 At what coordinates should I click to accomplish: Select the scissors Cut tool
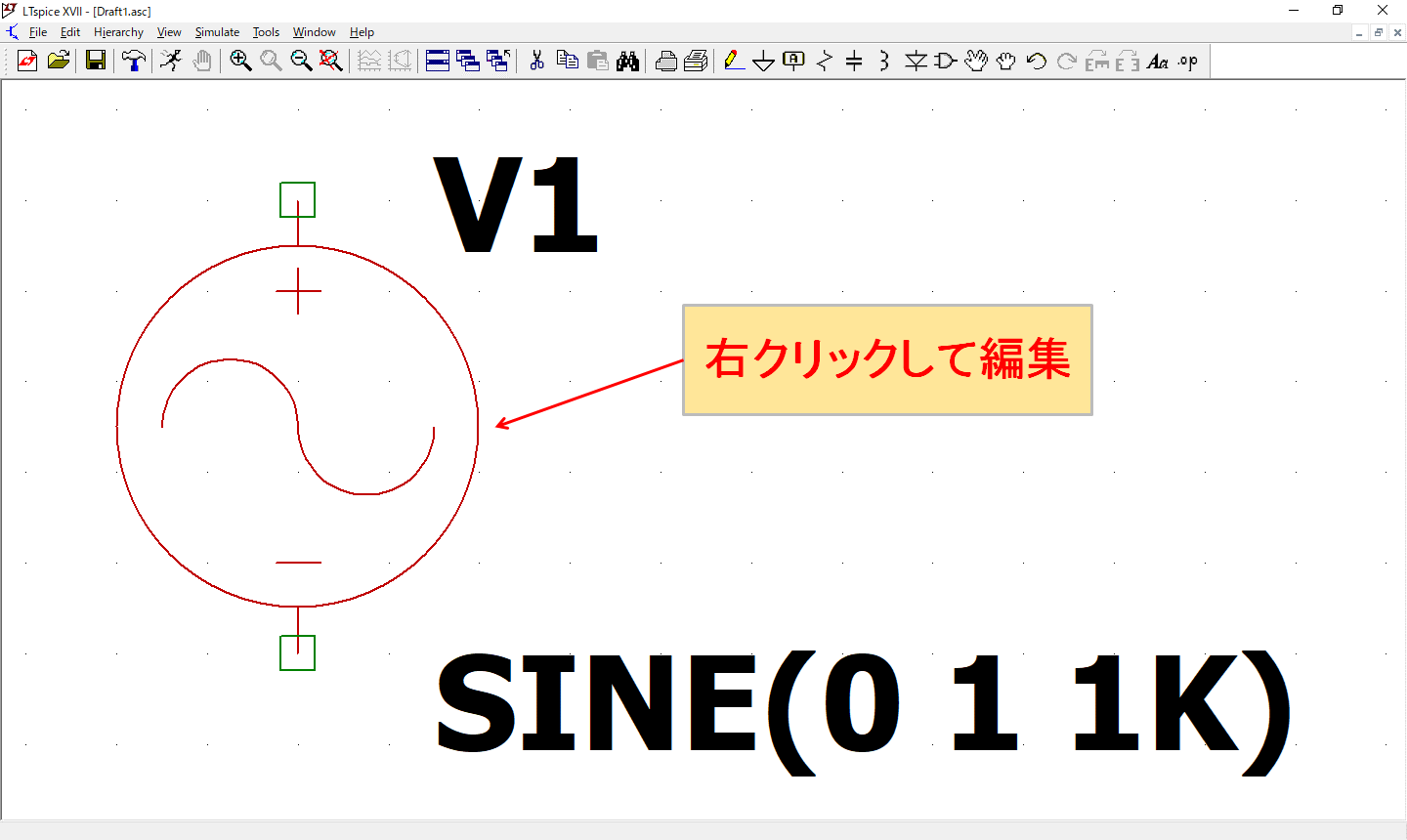(536, 61)
